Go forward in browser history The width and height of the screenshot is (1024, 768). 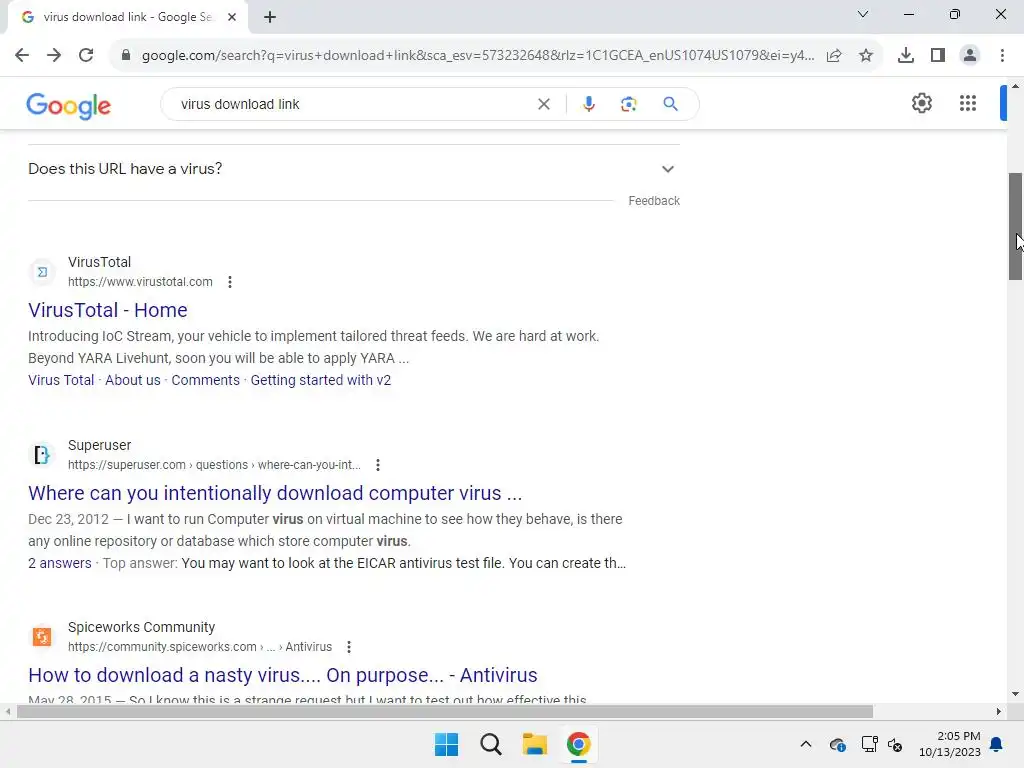click(54, 56)
